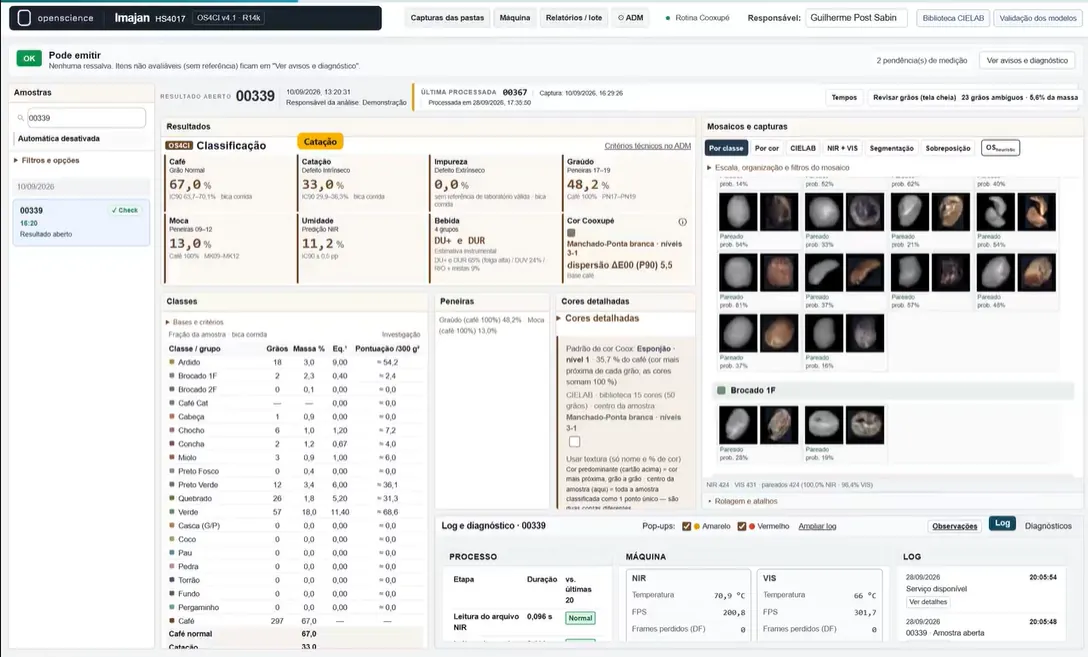Check the Usar textura checkbox
The height and width of the screenshot is (657, 1088).
tap(575, 442)
